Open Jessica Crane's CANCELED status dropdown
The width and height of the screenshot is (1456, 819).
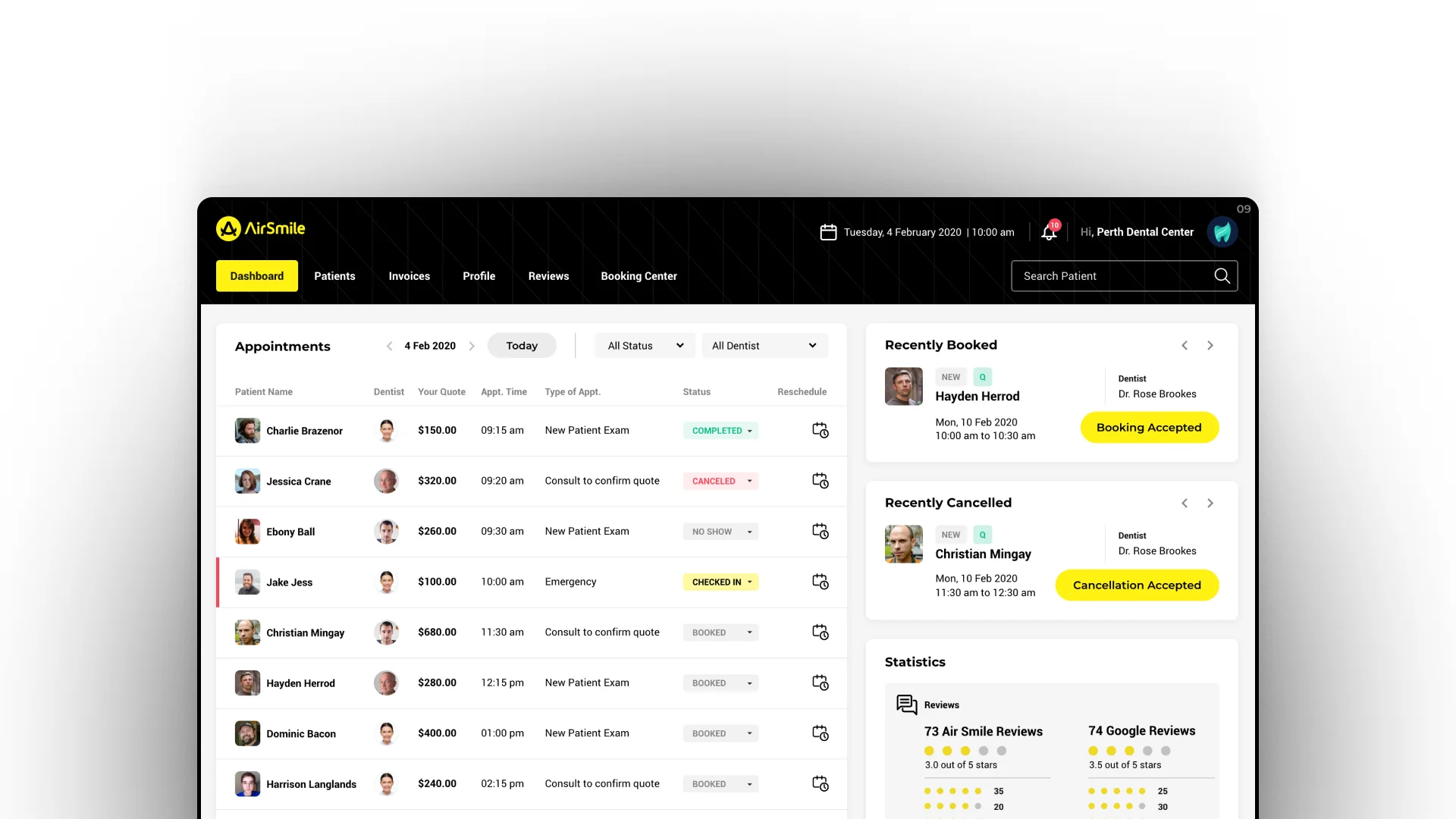(x=720, y=481)
